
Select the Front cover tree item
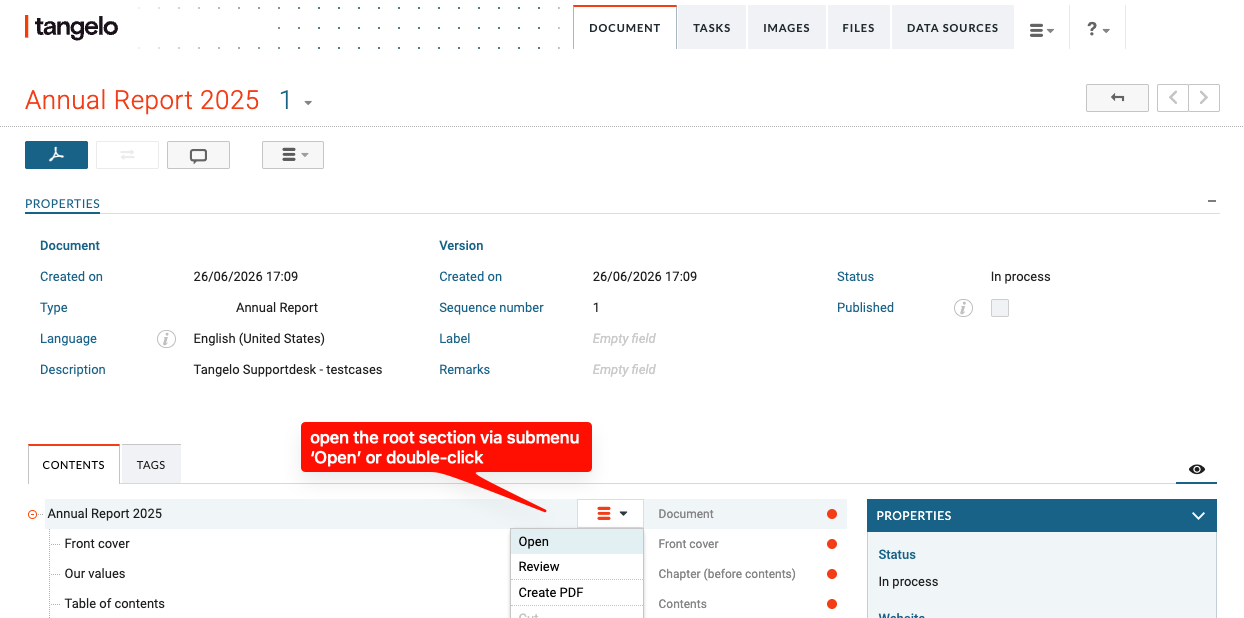pyautogui.click(x=97, y=544)
